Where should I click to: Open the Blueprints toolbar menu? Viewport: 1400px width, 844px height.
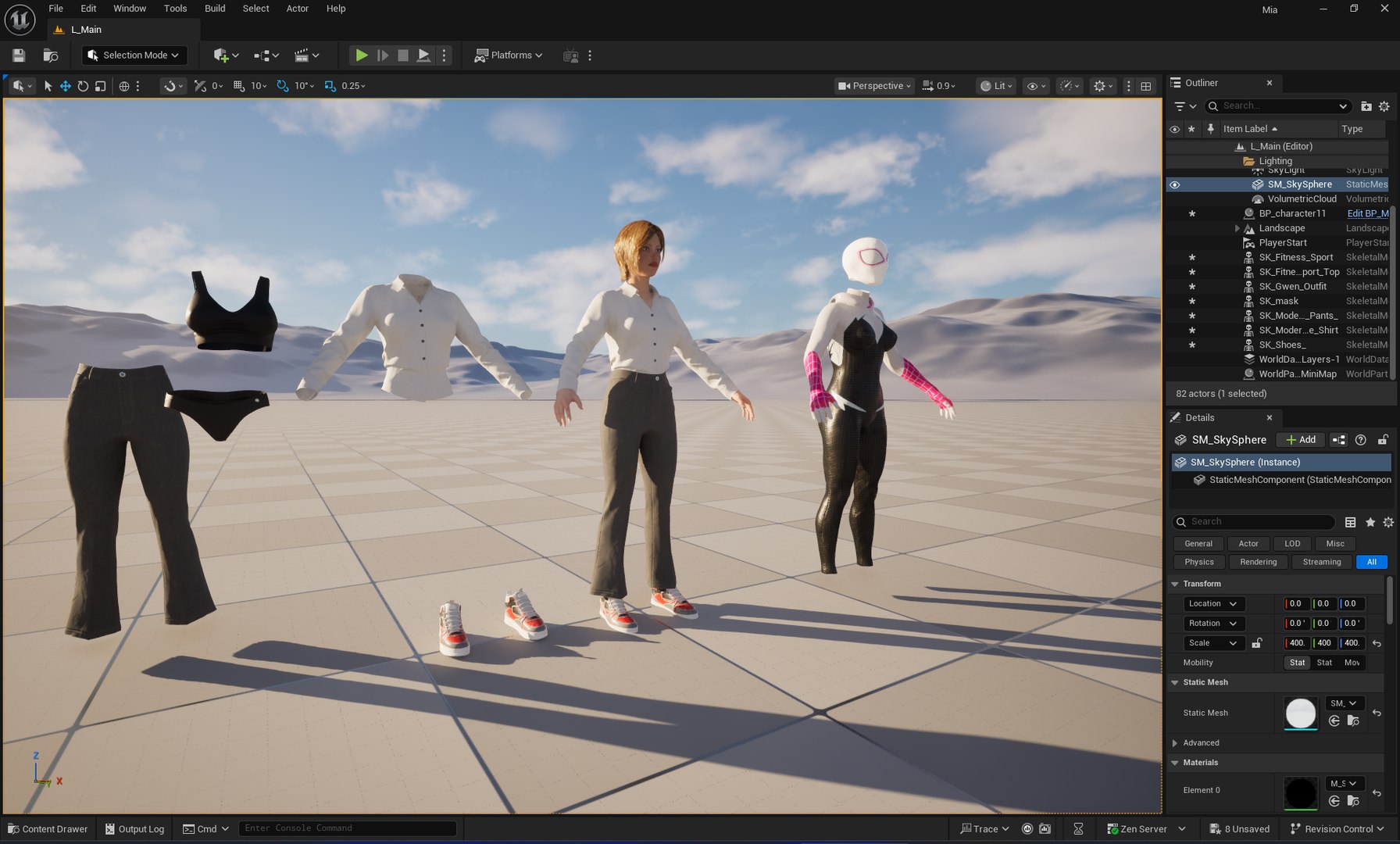(266, 55)
